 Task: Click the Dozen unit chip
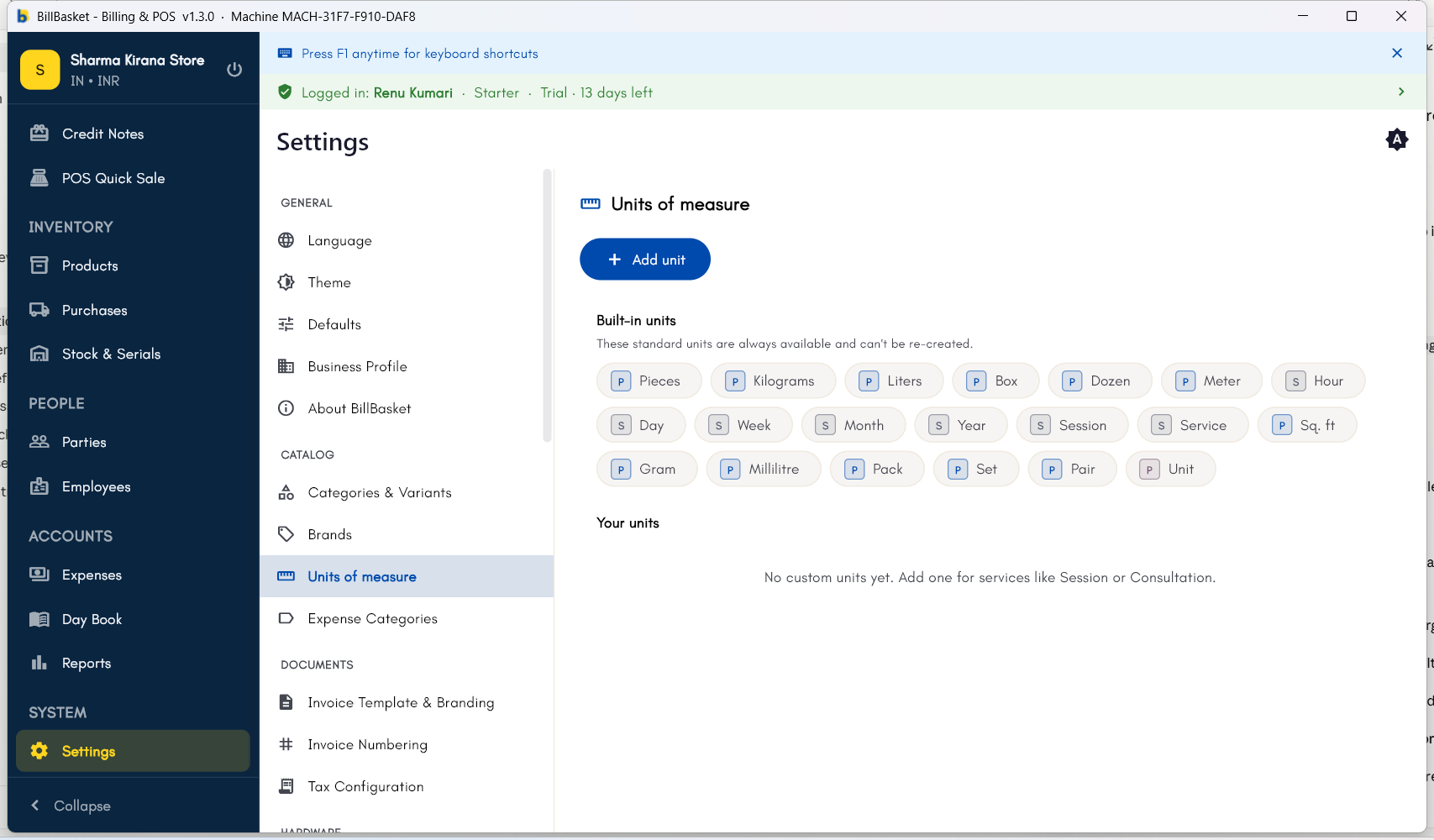pyautogui.click(x=1100, y=381)
